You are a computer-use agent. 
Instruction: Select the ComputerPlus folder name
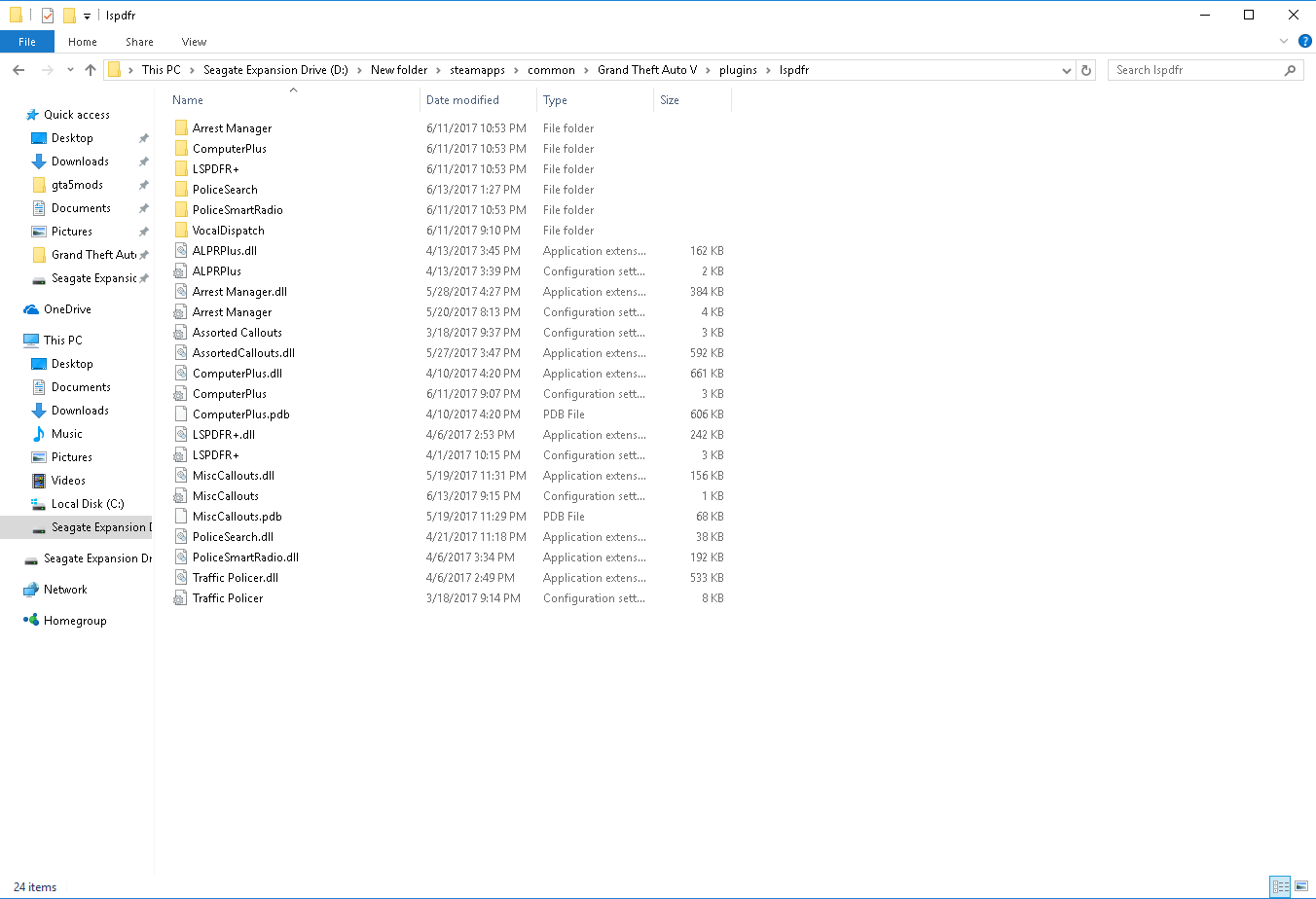click(230, 149)
